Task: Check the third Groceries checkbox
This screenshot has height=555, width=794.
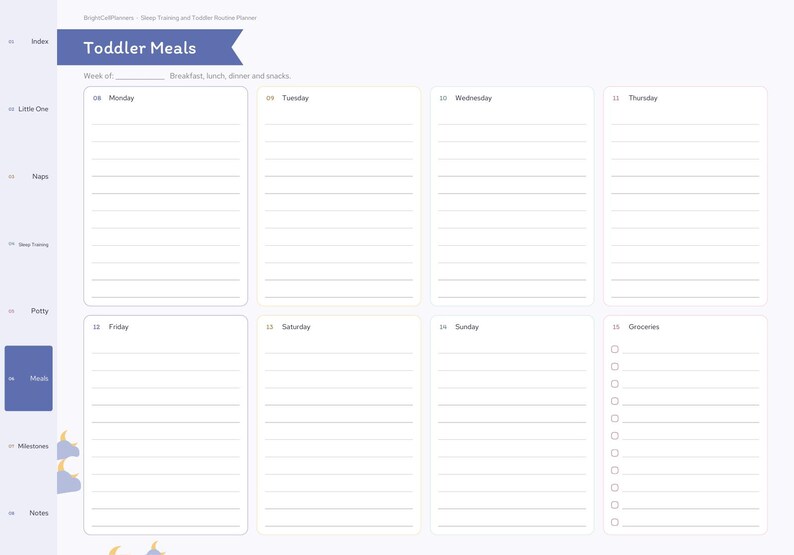Action: [x=615, y=384]
